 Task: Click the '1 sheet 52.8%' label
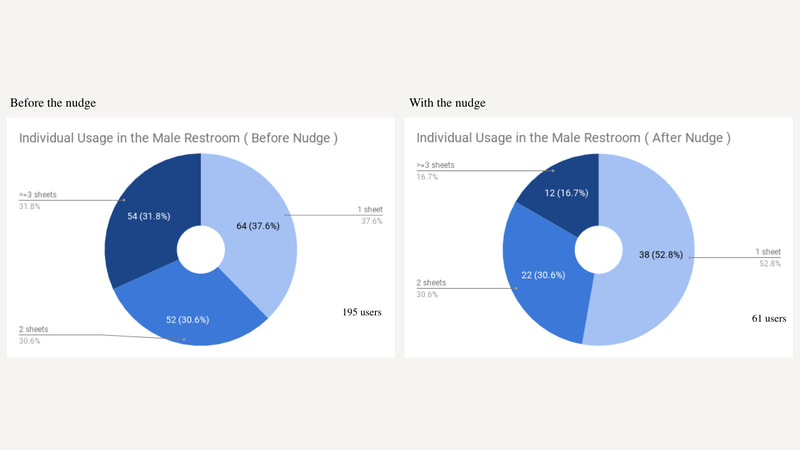pos(768,258)
